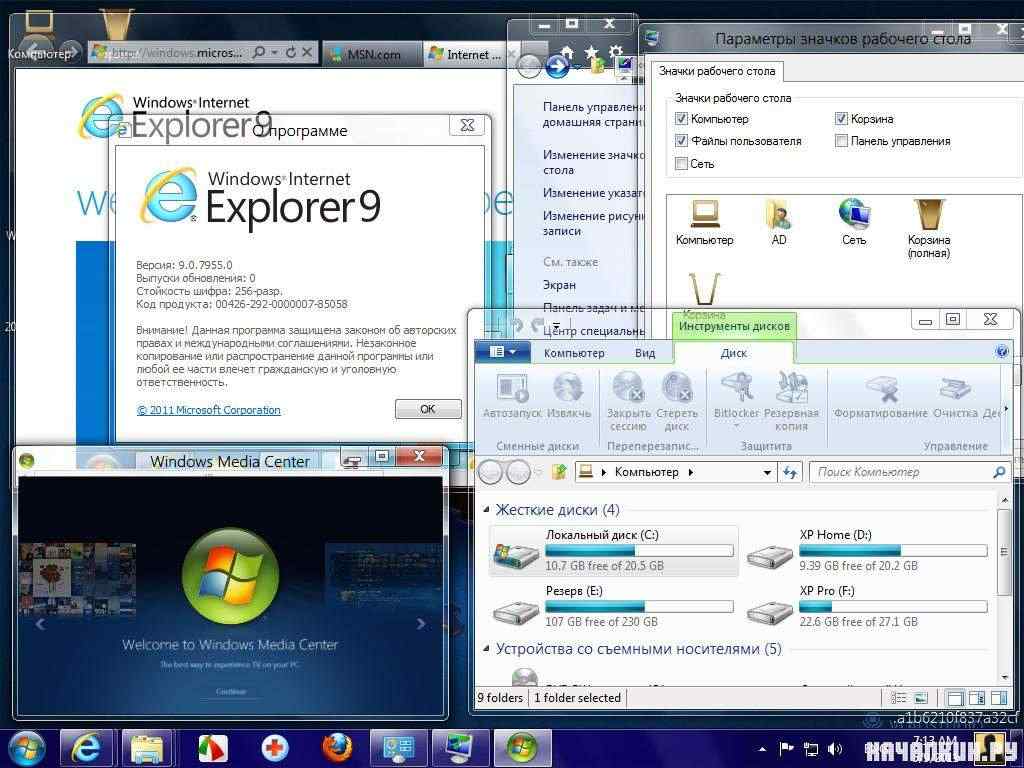Screen dimensions: 1024x768
Task: Expand the arrow after Компьютер in breadcrumb
Action: tap(691, 472)
